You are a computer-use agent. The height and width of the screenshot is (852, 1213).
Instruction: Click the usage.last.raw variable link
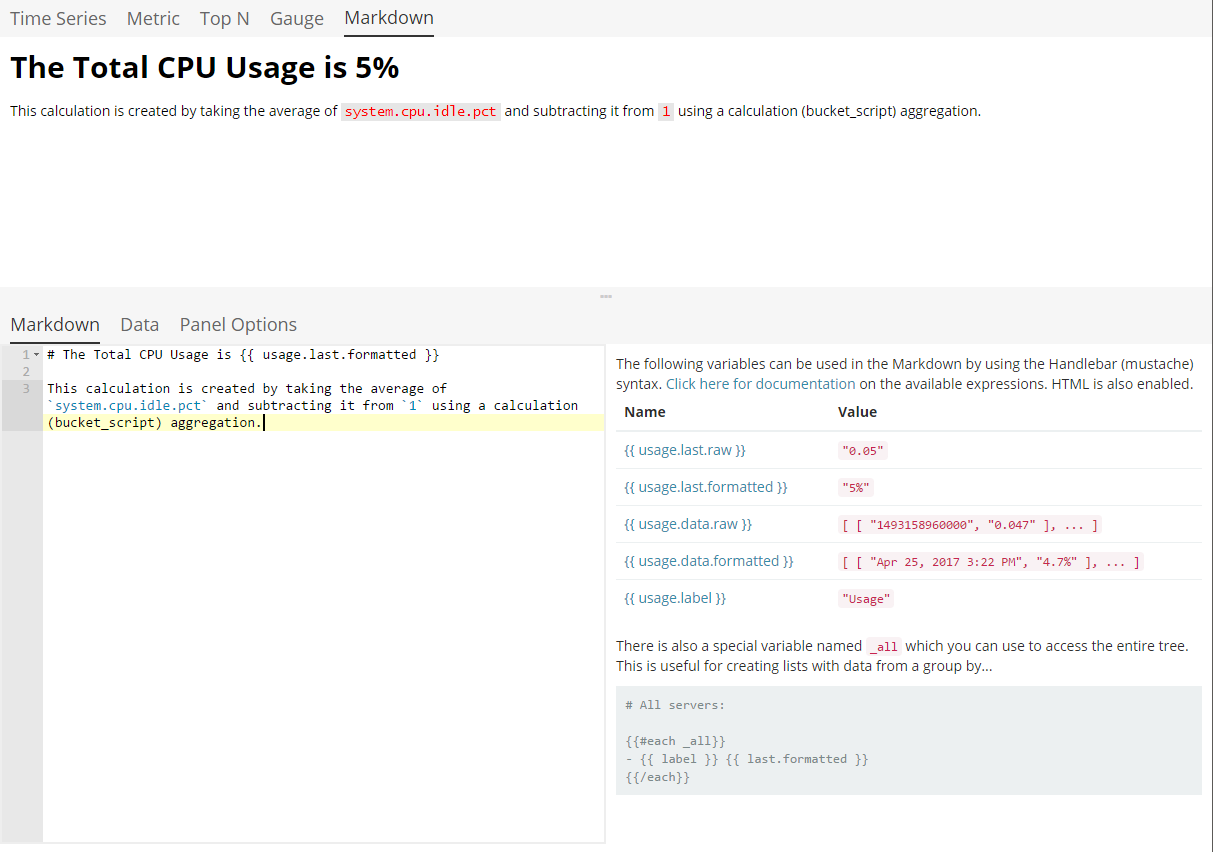point(683,449)
